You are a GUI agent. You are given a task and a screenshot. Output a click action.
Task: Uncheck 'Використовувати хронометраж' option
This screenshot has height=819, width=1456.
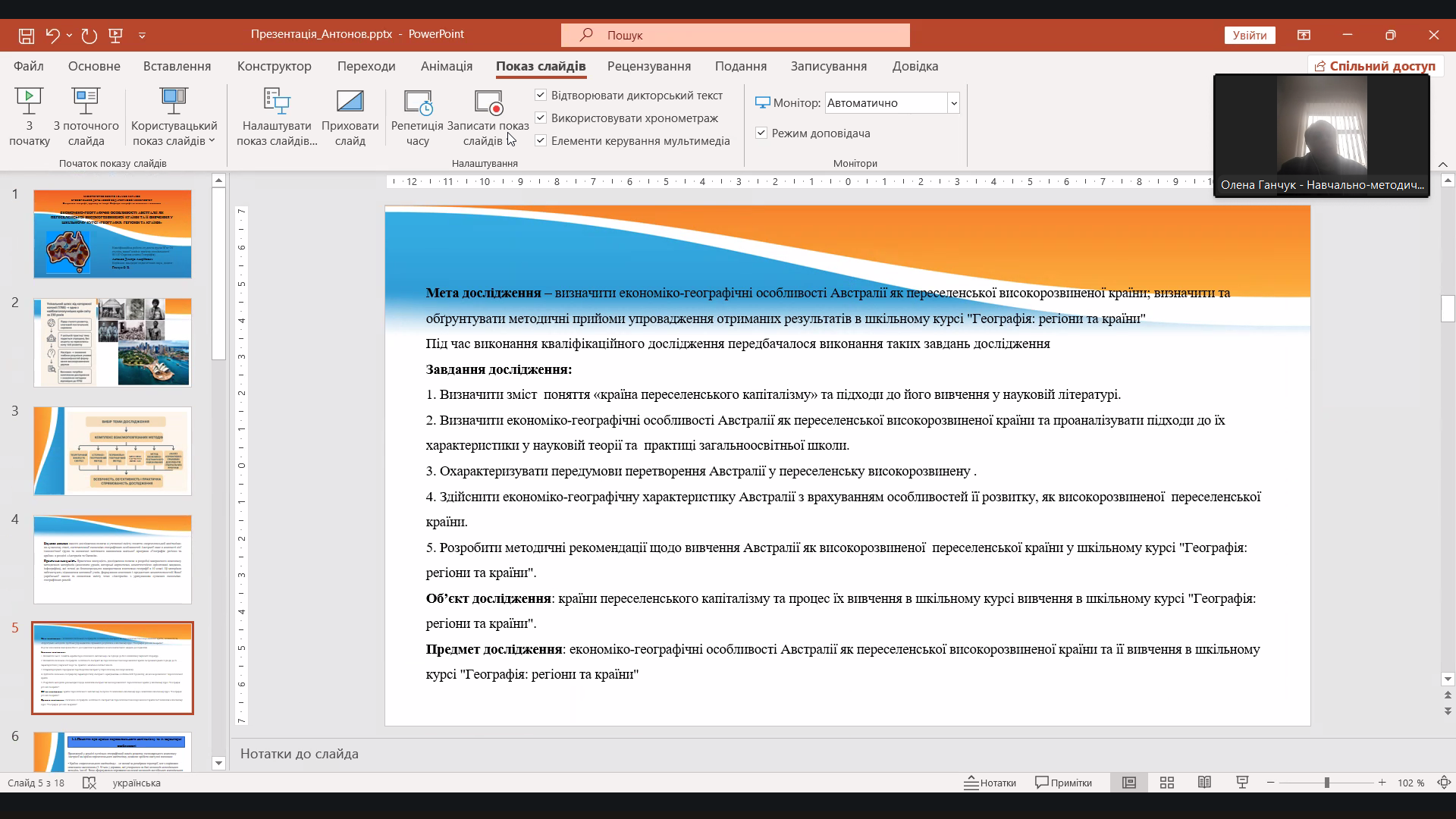pos(541,118)
